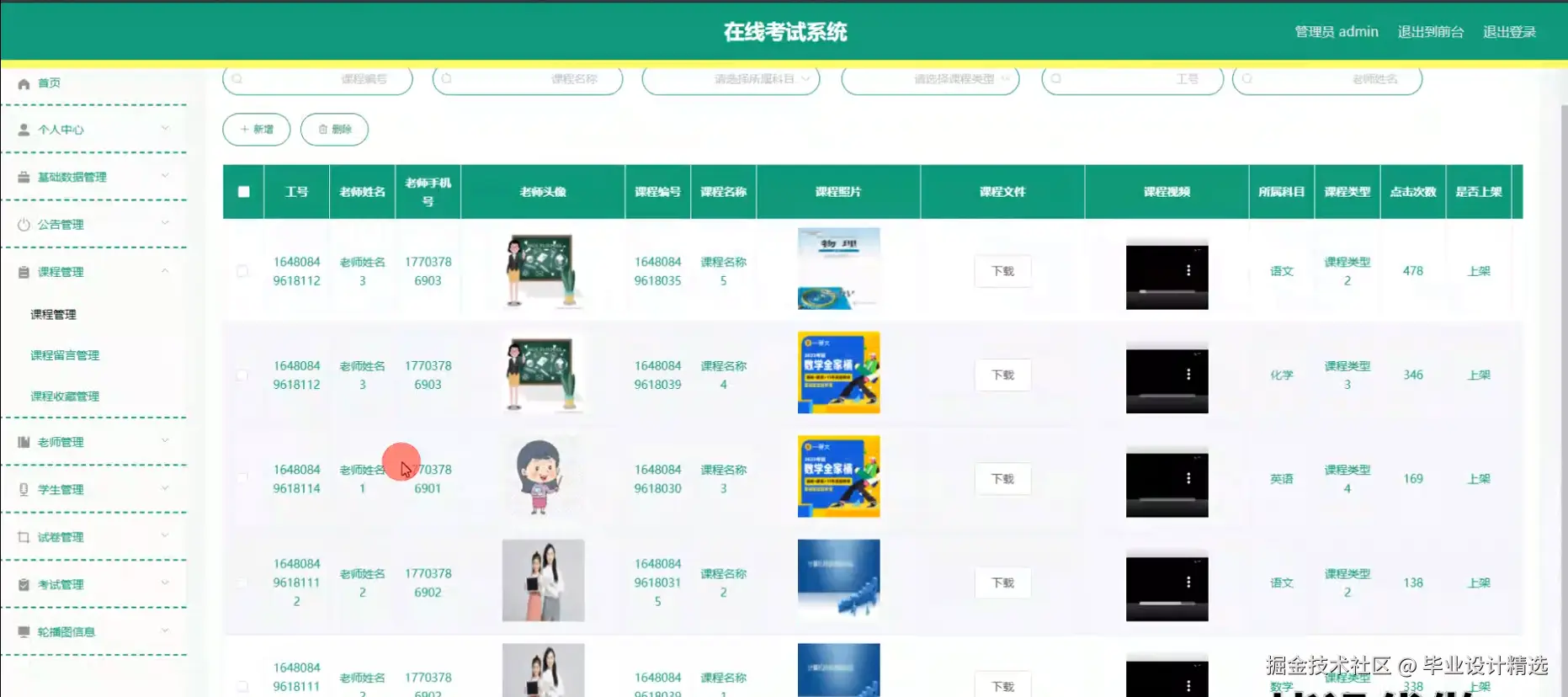Download file for 课程名称 5
1568x697 pixels.
(1002, 271)
